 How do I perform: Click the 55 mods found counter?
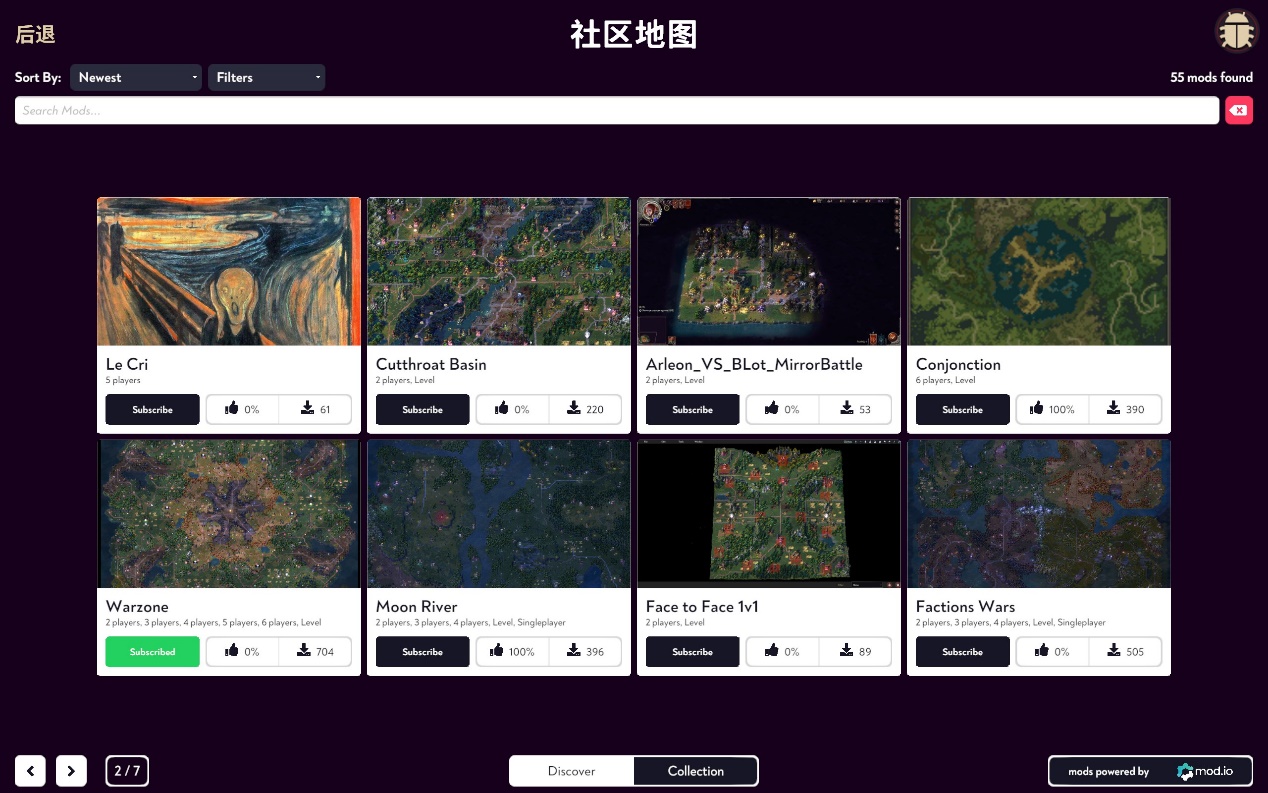pyautogui.click(x=1212, y=77)
